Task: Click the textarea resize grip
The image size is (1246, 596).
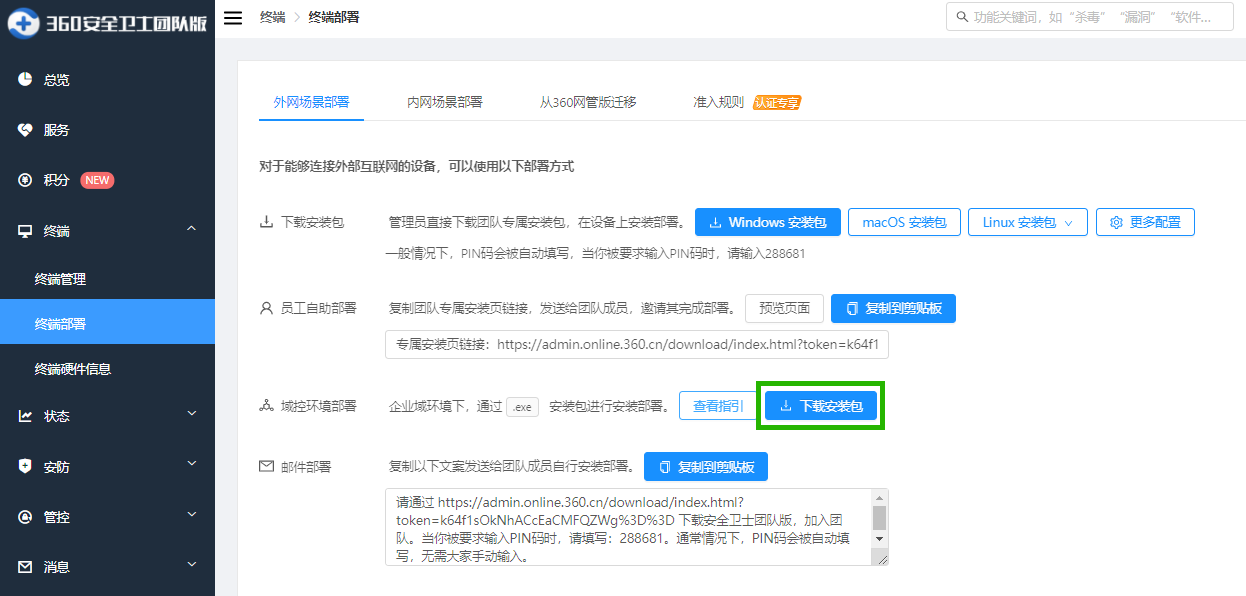Action: pyautogui.click(x=881, y=558)
